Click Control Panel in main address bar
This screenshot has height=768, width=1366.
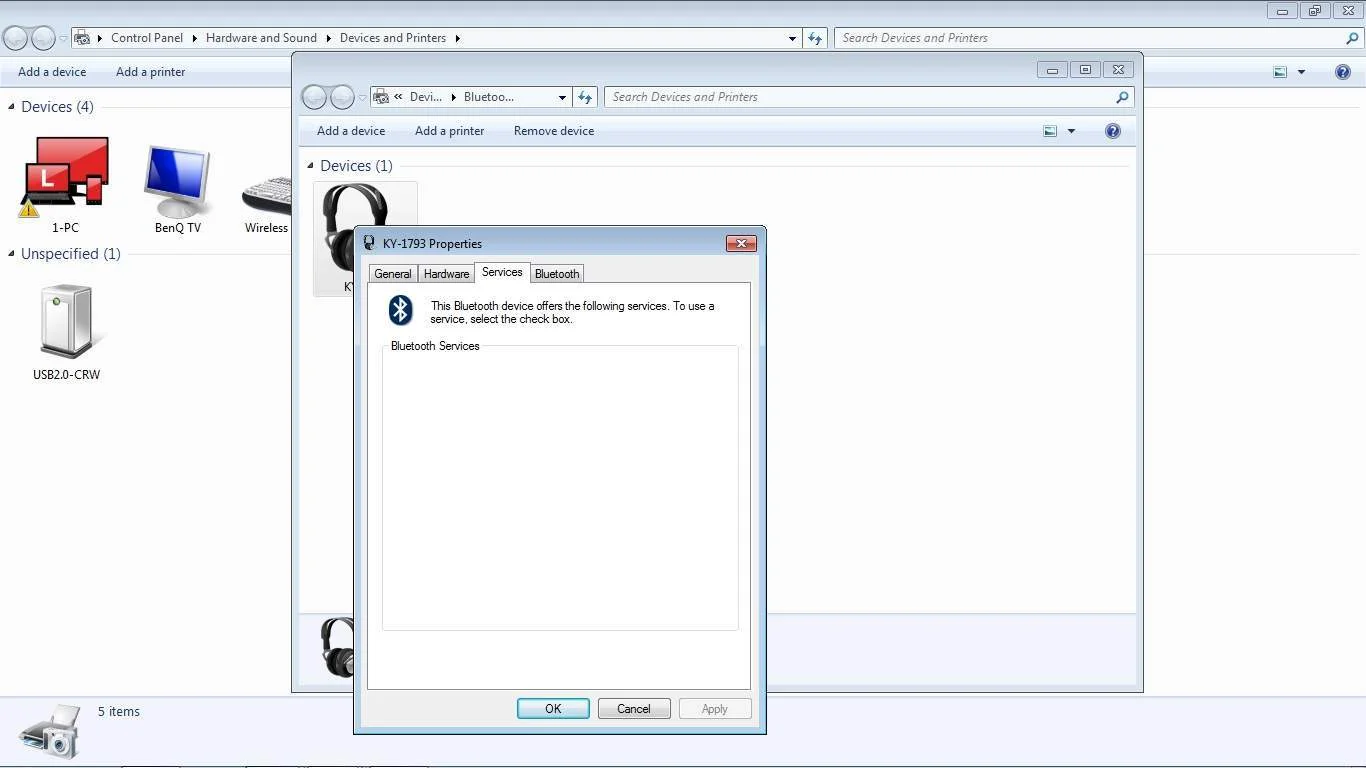coord(147,38)
